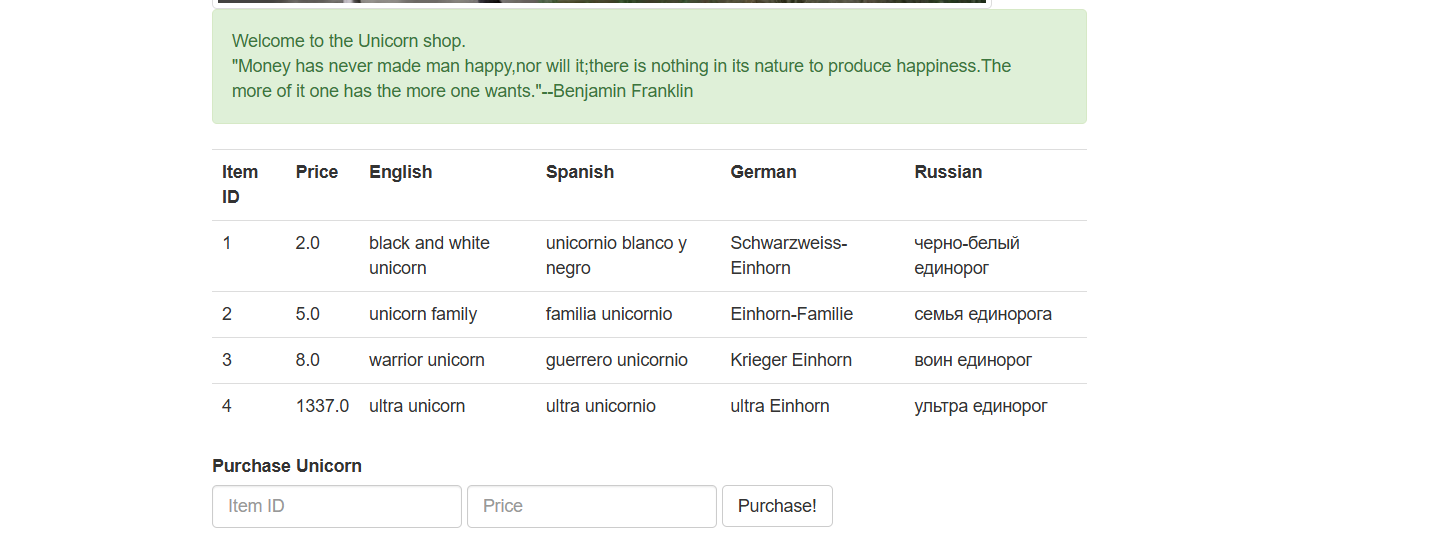Click the German column header
Viewport: 1442px width, 556px height.
pyautogui.click(x=764, y=172)
